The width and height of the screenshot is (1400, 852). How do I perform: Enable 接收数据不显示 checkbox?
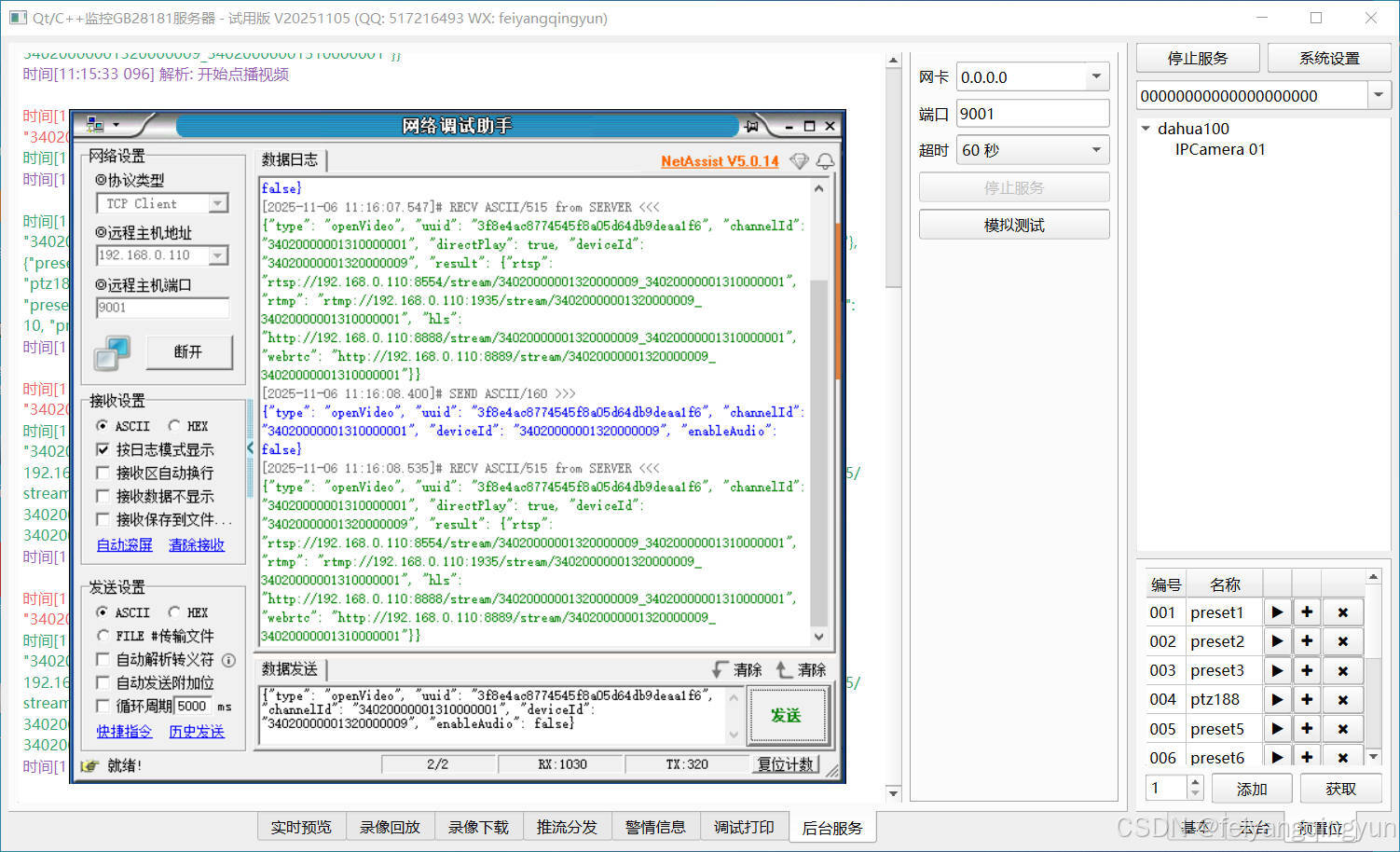(103, 496)
